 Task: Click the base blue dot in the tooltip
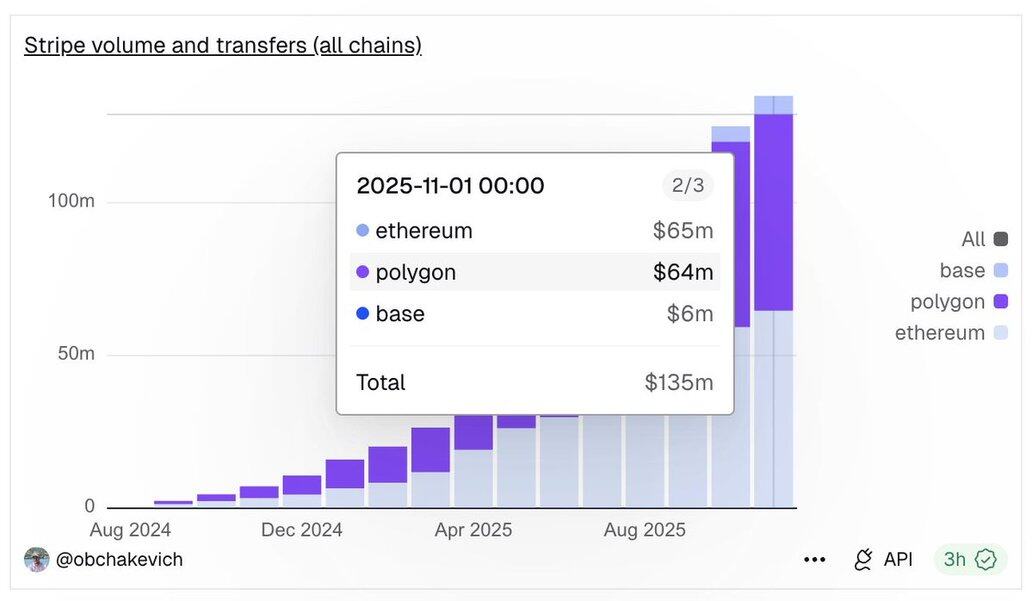pyautogui.click(x=362, y=314)
